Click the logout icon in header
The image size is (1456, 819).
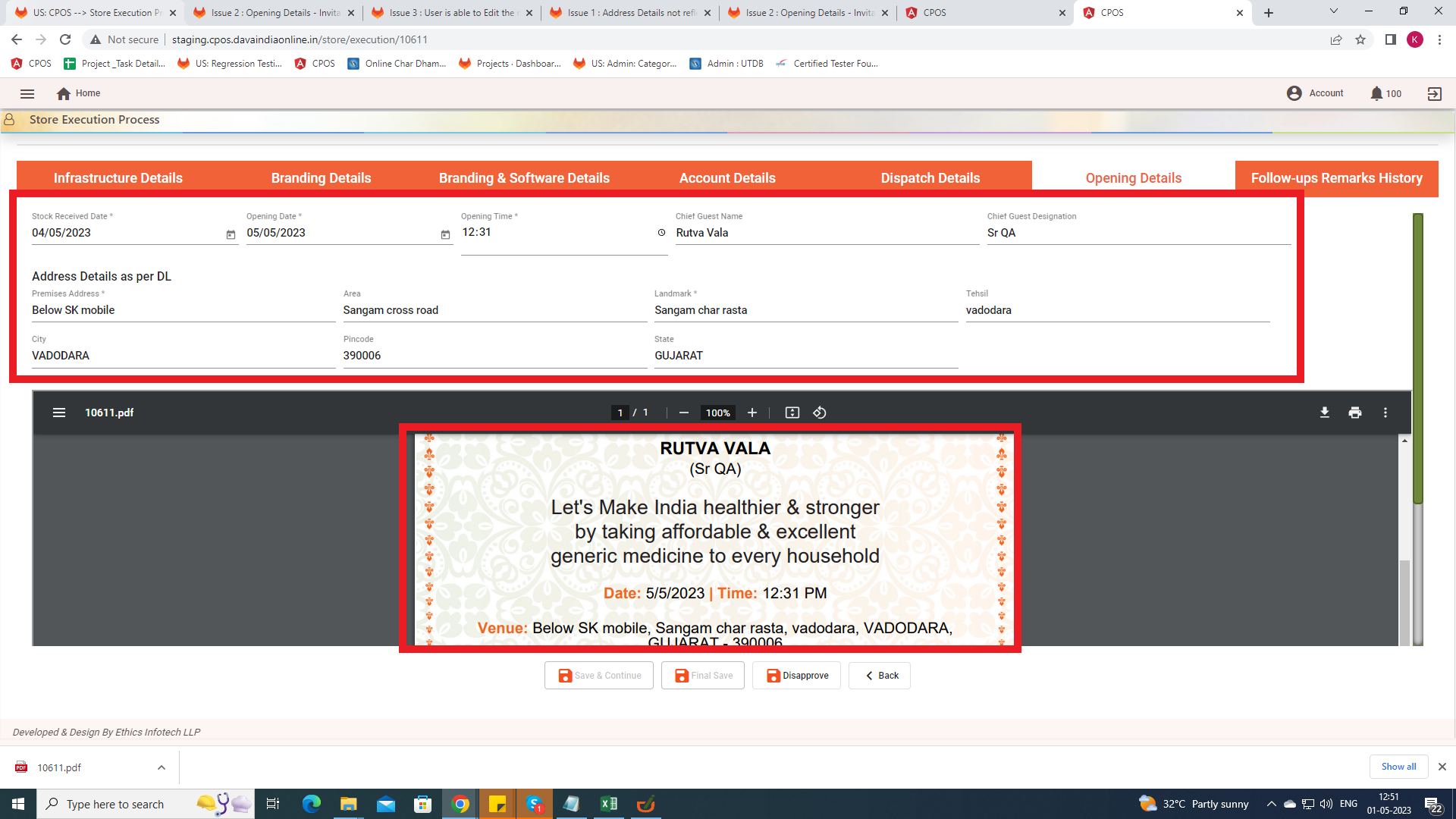click(x=1434, y=93)
